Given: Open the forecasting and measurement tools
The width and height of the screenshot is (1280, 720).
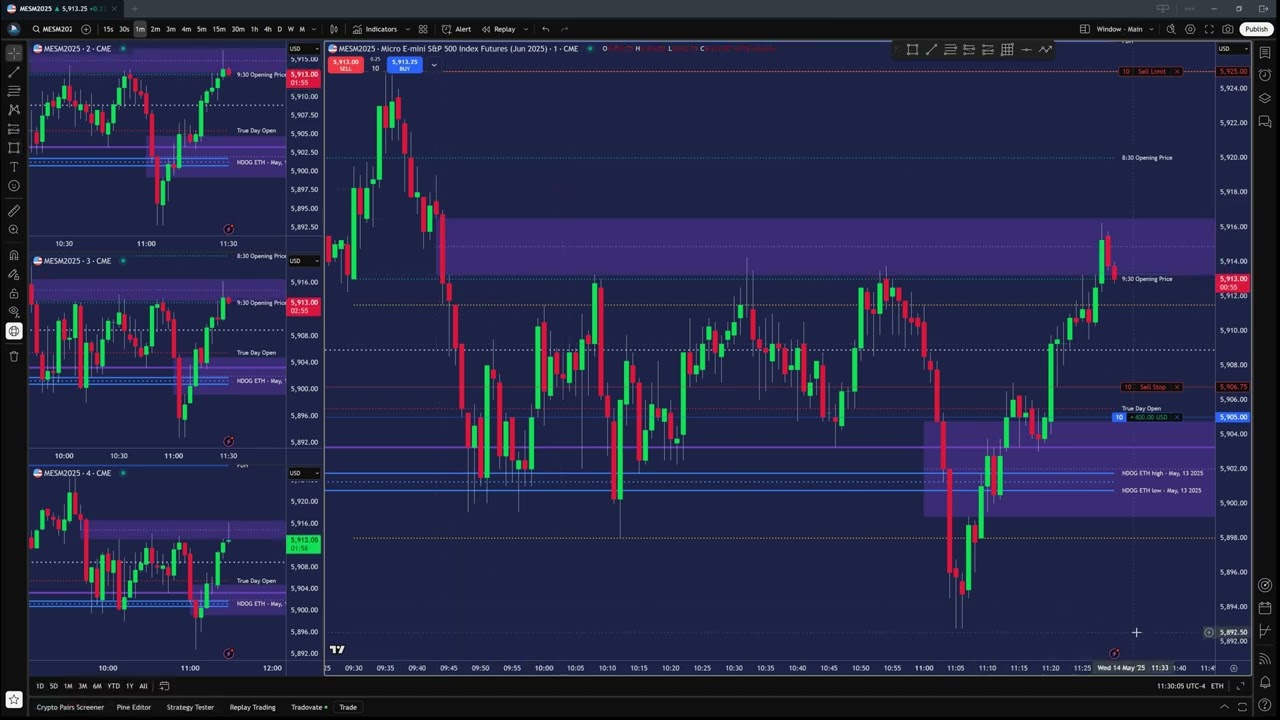Looking at the screenshot, I should 14,129.
